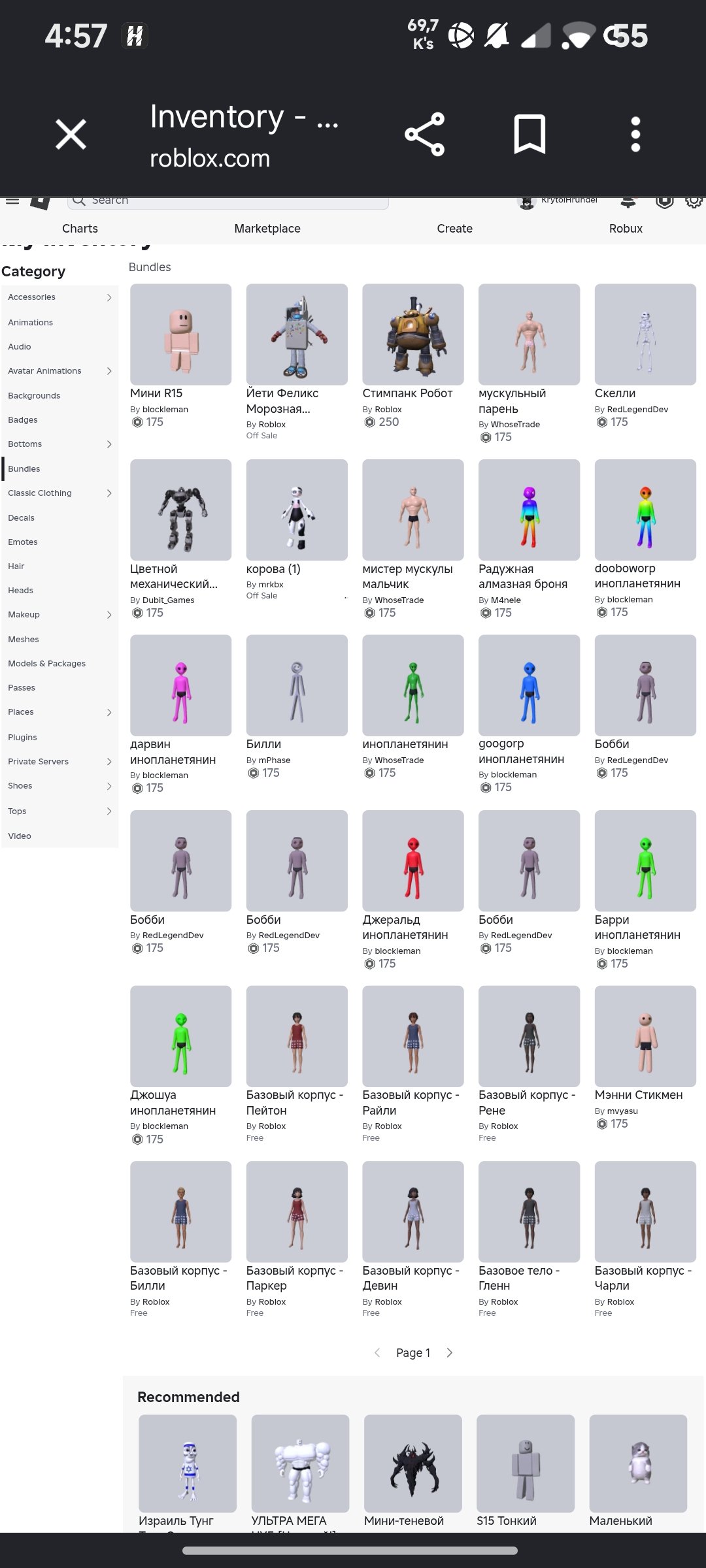Open the корова (1) bundle thumbnail
Image resolution: width=706 pixels, height=1568 pixels.
point(297,510)
